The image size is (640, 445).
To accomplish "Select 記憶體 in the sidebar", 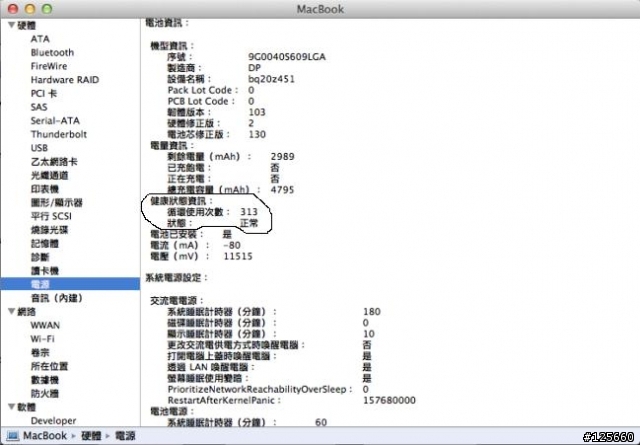I will click(x=45, y=243).
